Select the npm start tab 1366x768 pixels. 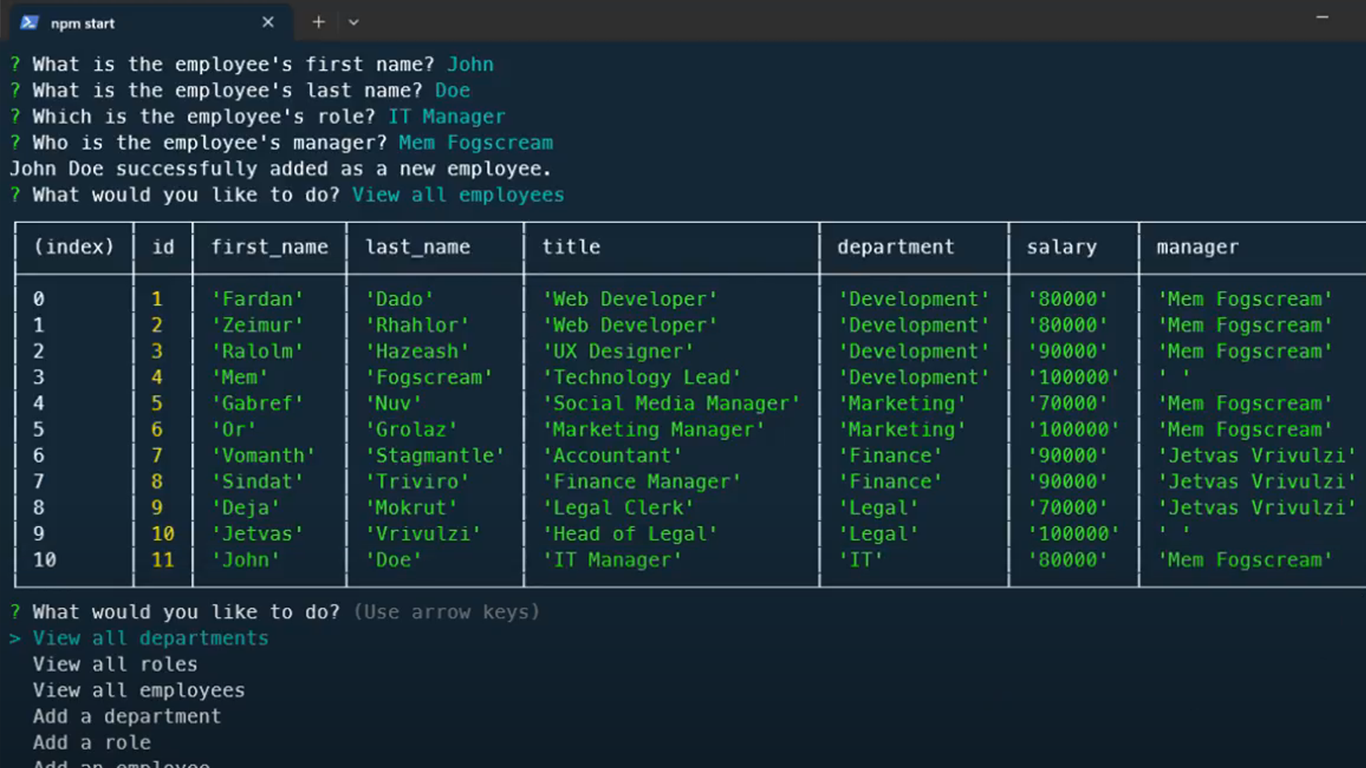pyautogui.click(x=150, y=22)
